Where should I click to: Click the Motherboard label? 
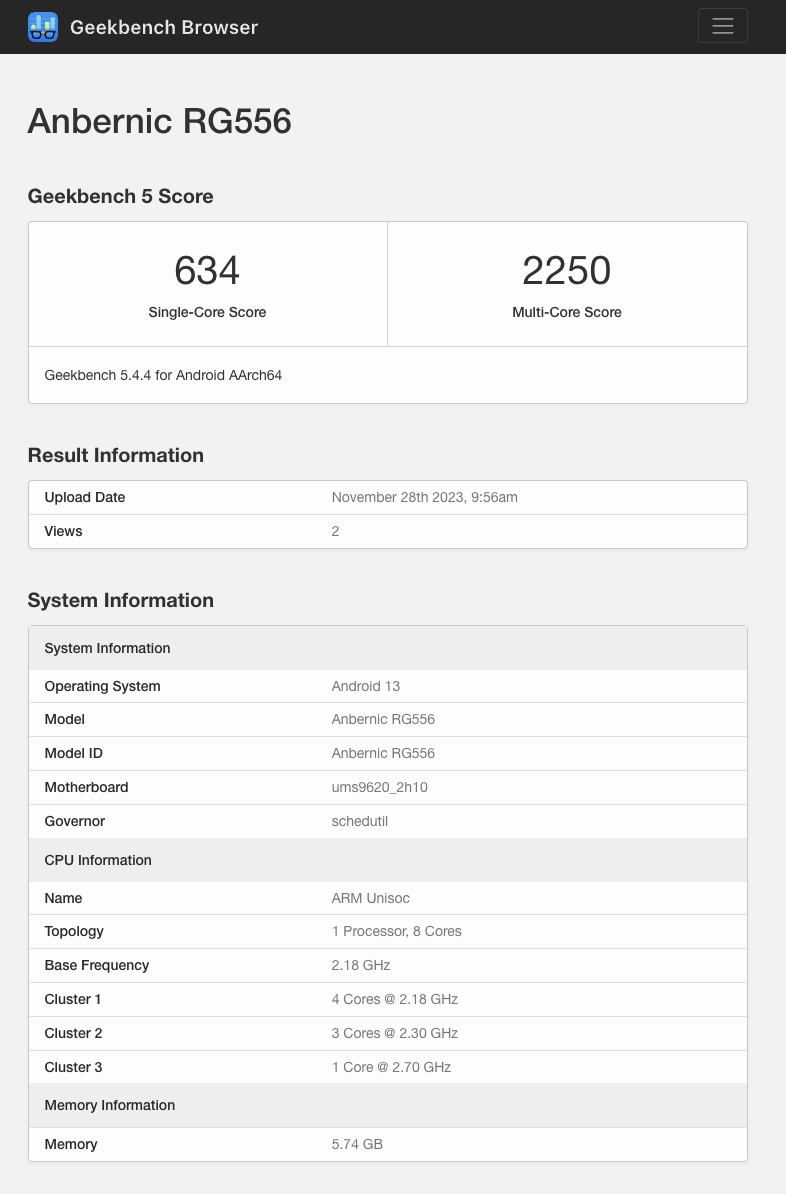pyautogui.click(x=86, y=787)
